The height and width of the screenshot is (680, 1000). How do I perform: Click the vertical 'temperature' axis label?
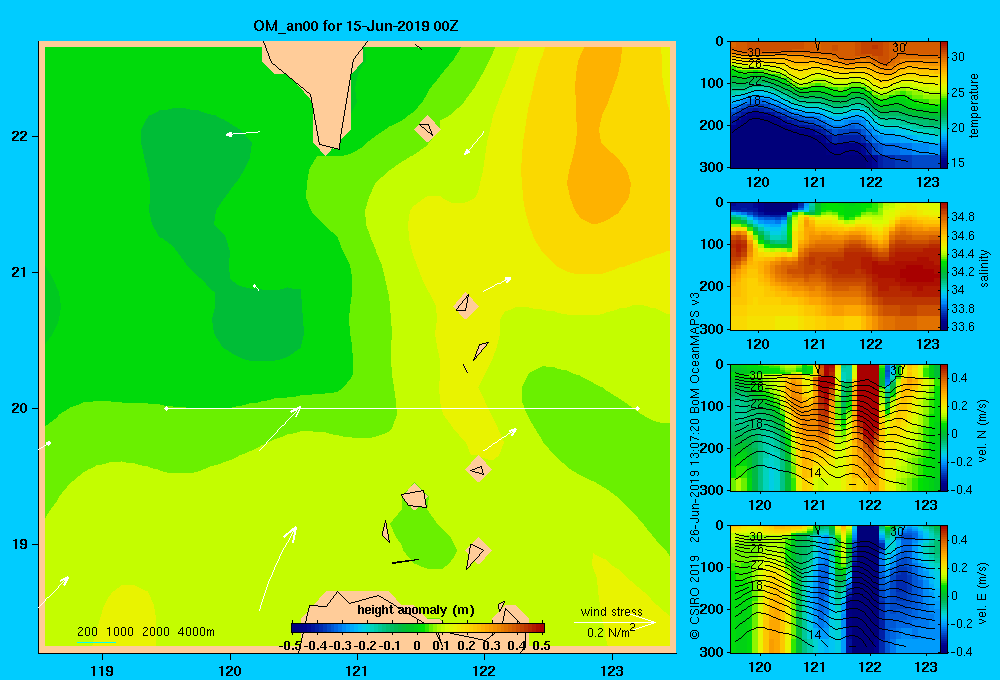point(974,105)
